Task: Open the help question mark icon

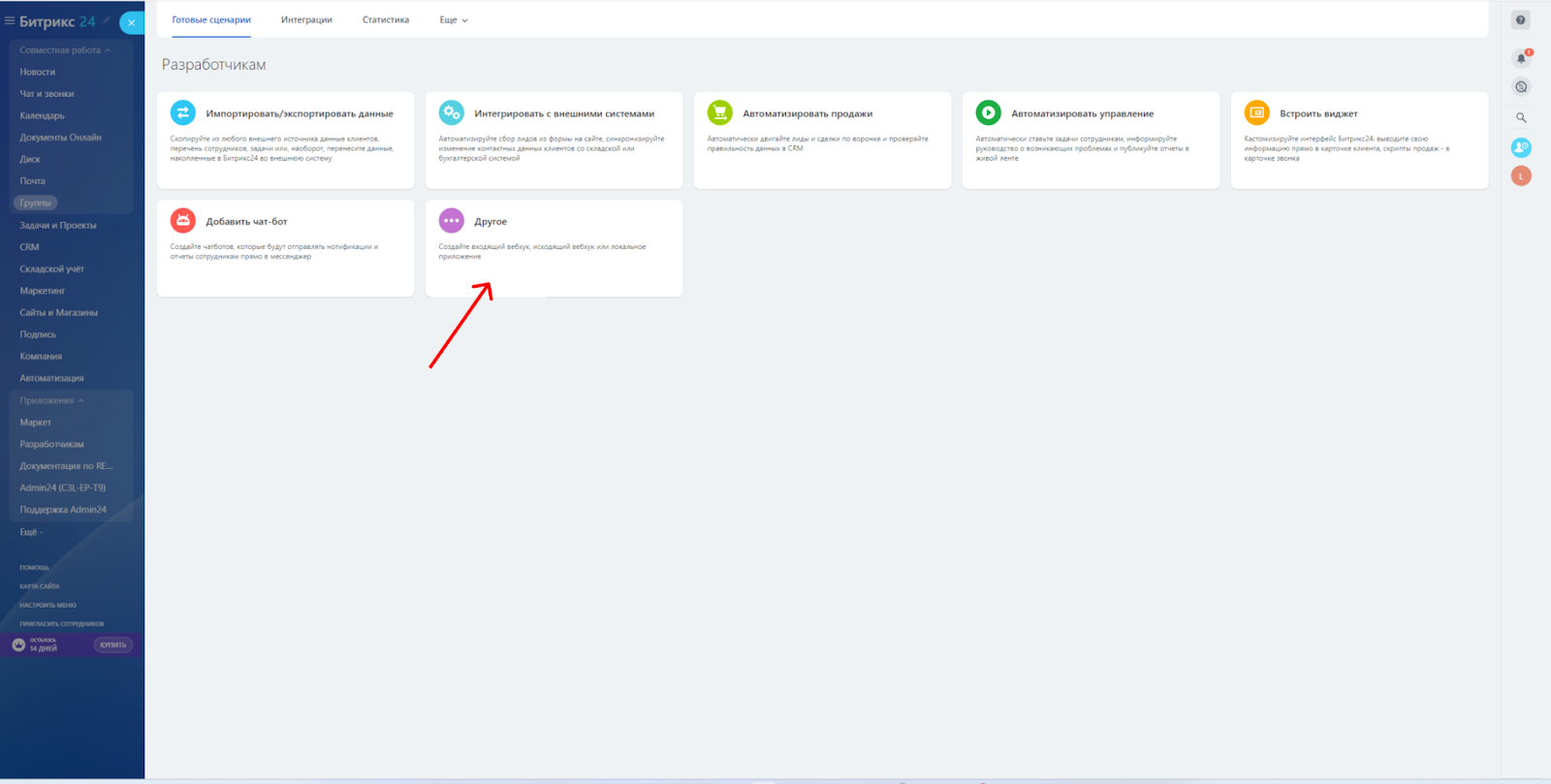Action: tap(1521, 20)
